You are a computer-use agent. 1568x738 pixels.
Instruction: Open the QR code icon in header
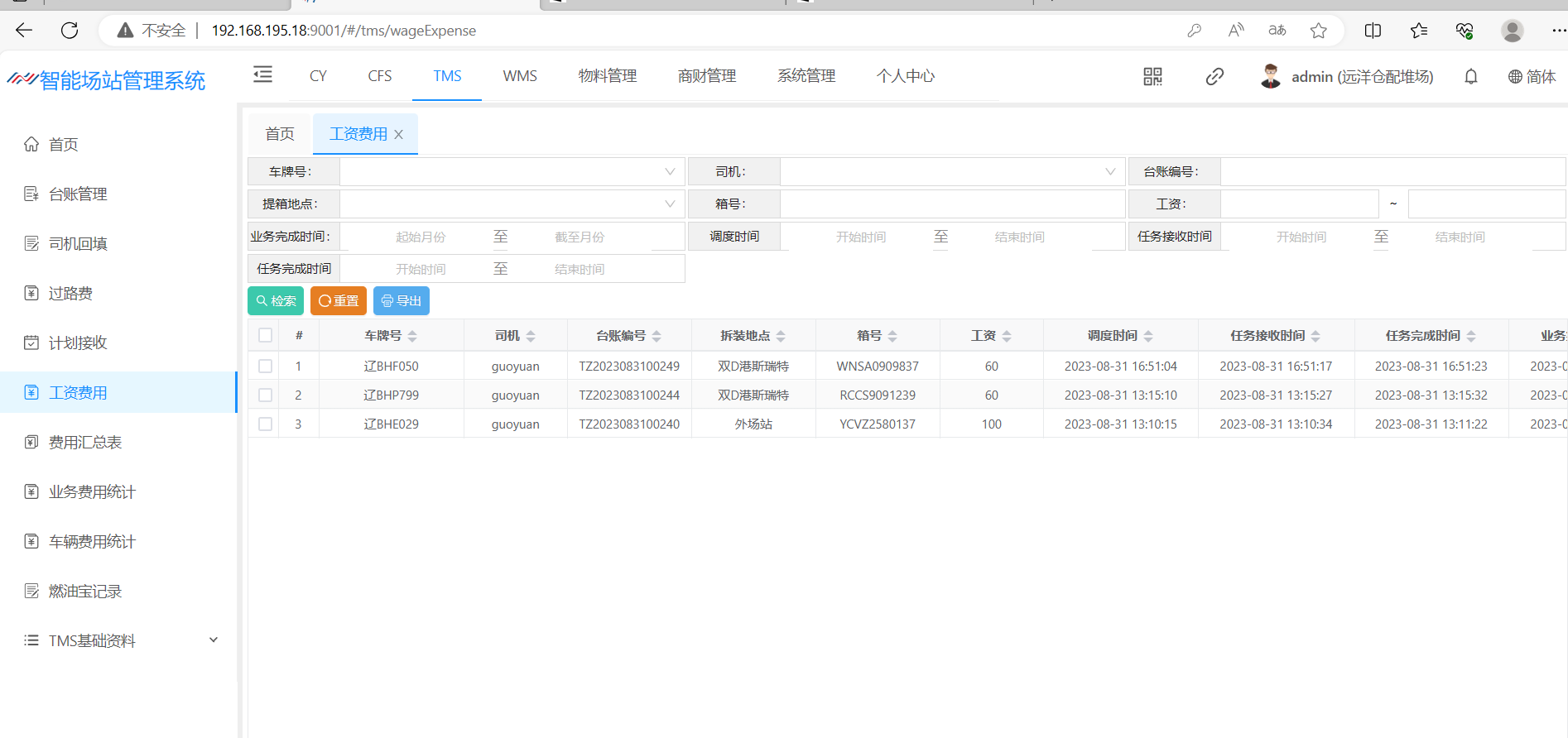1152,77
